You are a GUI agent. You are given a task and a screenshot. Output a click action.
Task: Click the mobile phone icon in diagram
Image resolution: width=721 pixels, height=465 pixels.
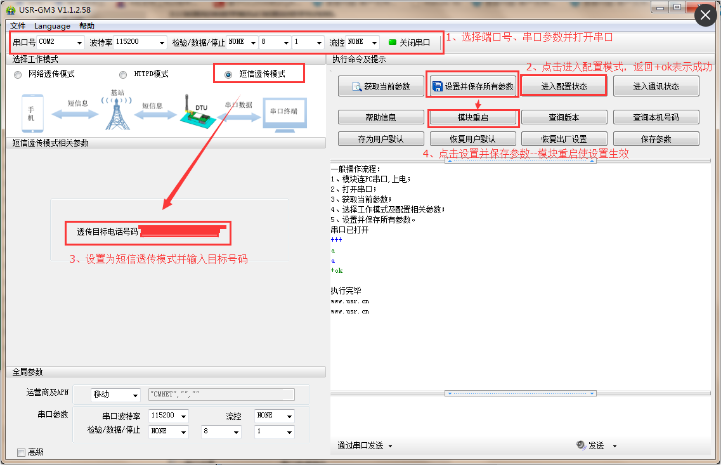[x=30, y=112]
